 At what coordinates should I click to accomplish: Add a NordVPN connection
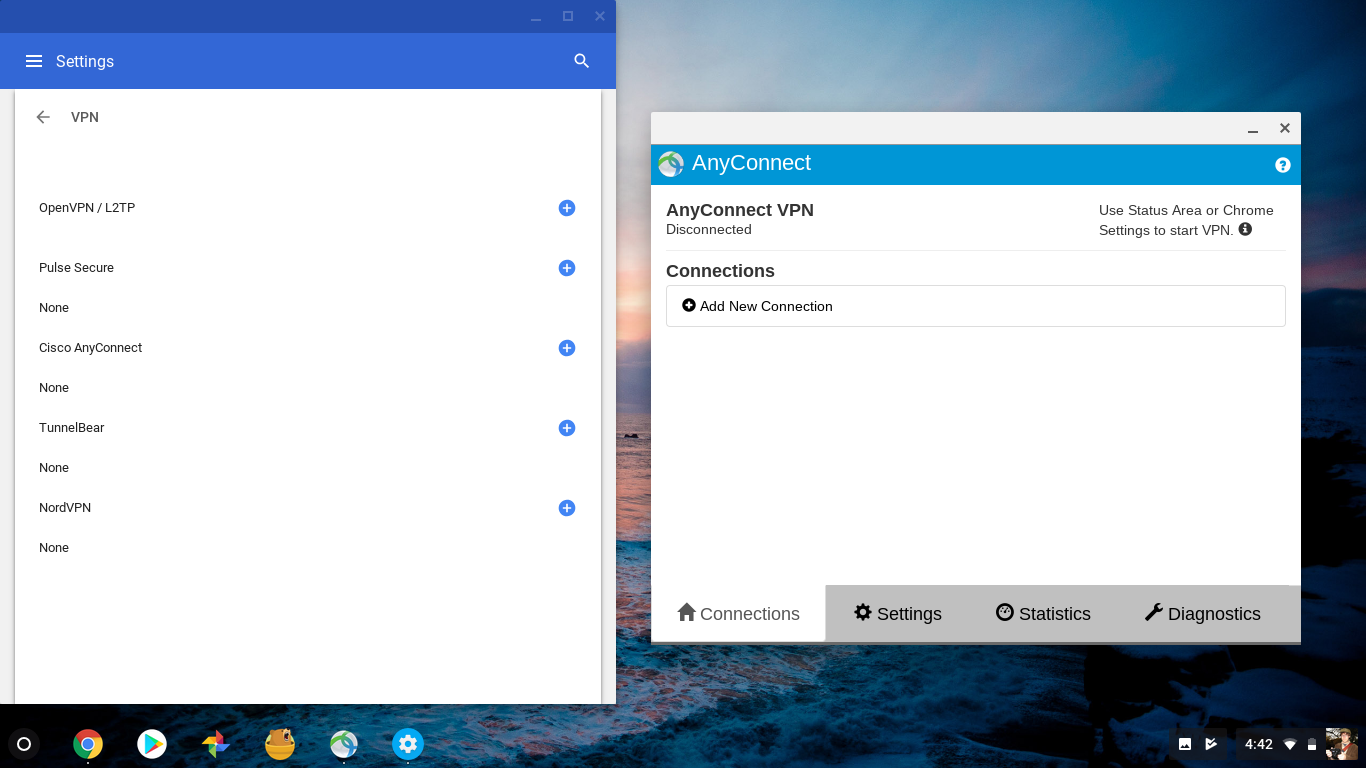click(567, 508)
